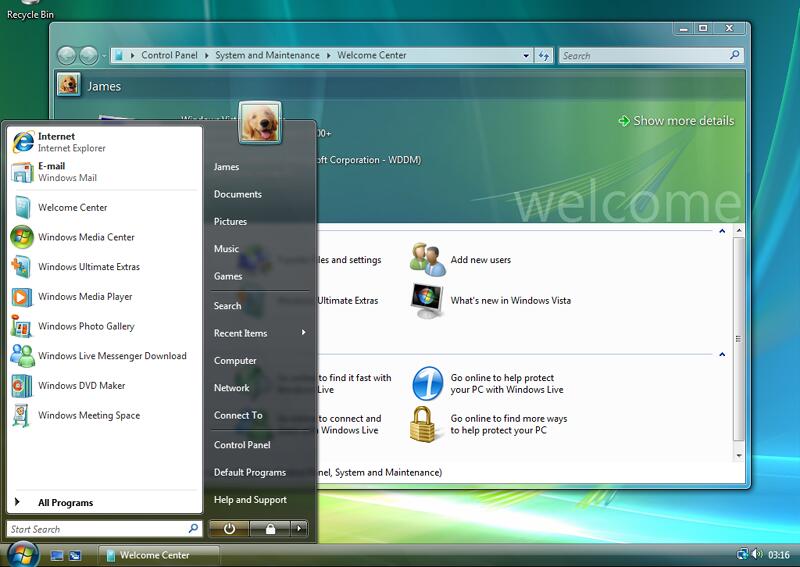Click the Start Search input box
800x567 pixels.
click(x=95, y=529)
